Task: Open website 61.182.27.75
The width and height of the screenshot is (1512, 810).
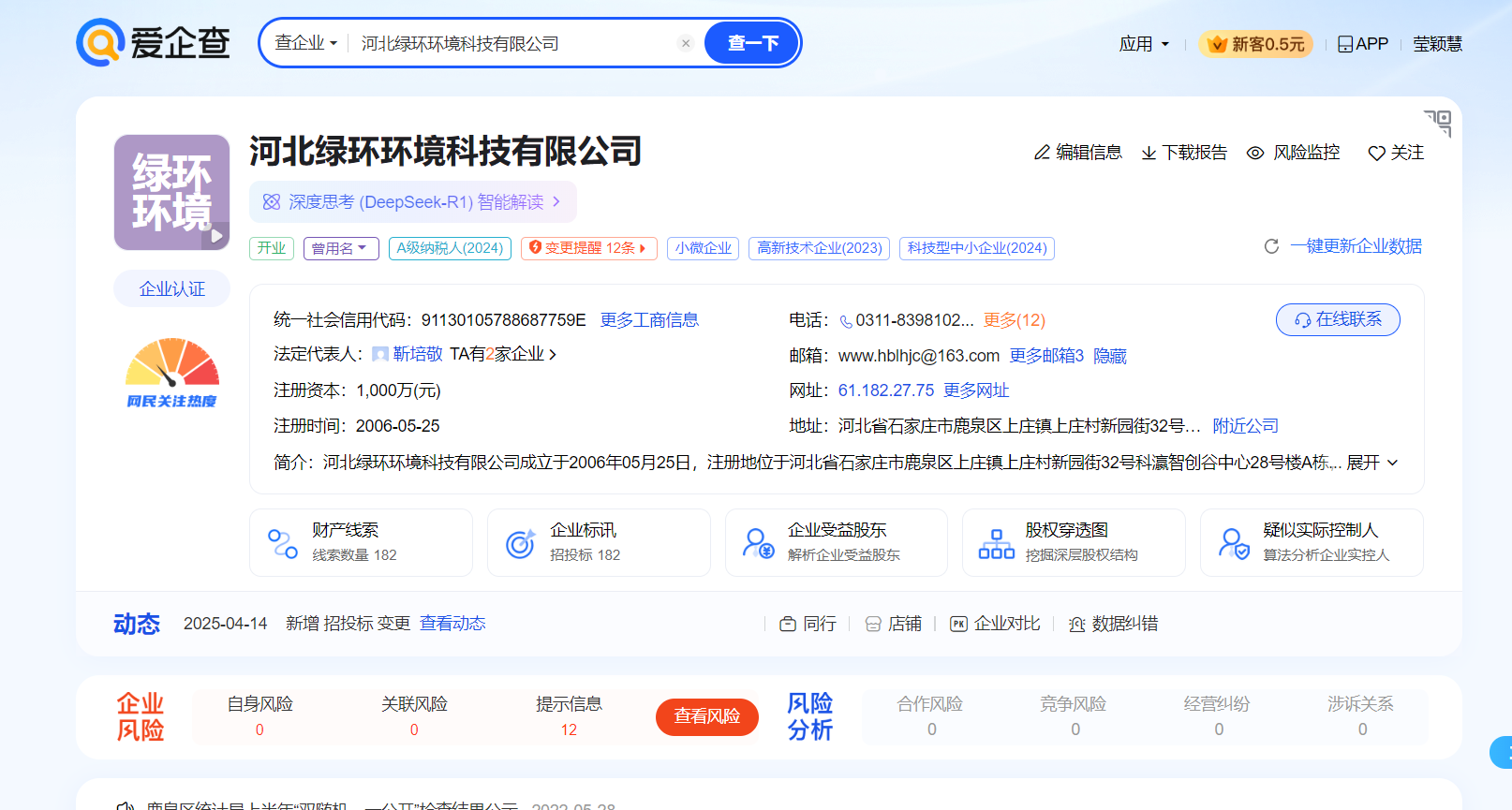Action: tap(886, 390)
